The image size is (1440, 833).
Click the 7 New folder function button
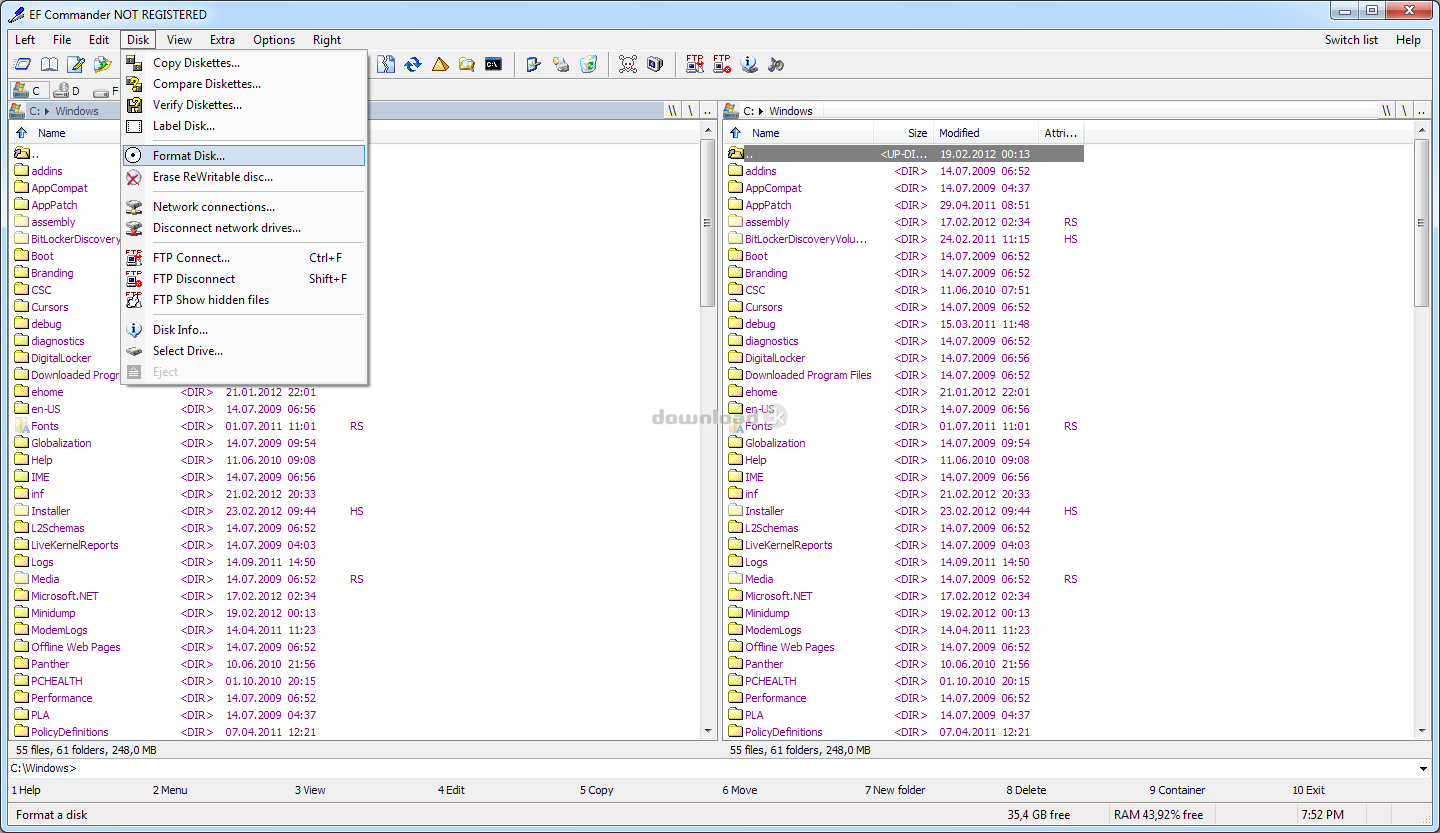coord(895,790)
